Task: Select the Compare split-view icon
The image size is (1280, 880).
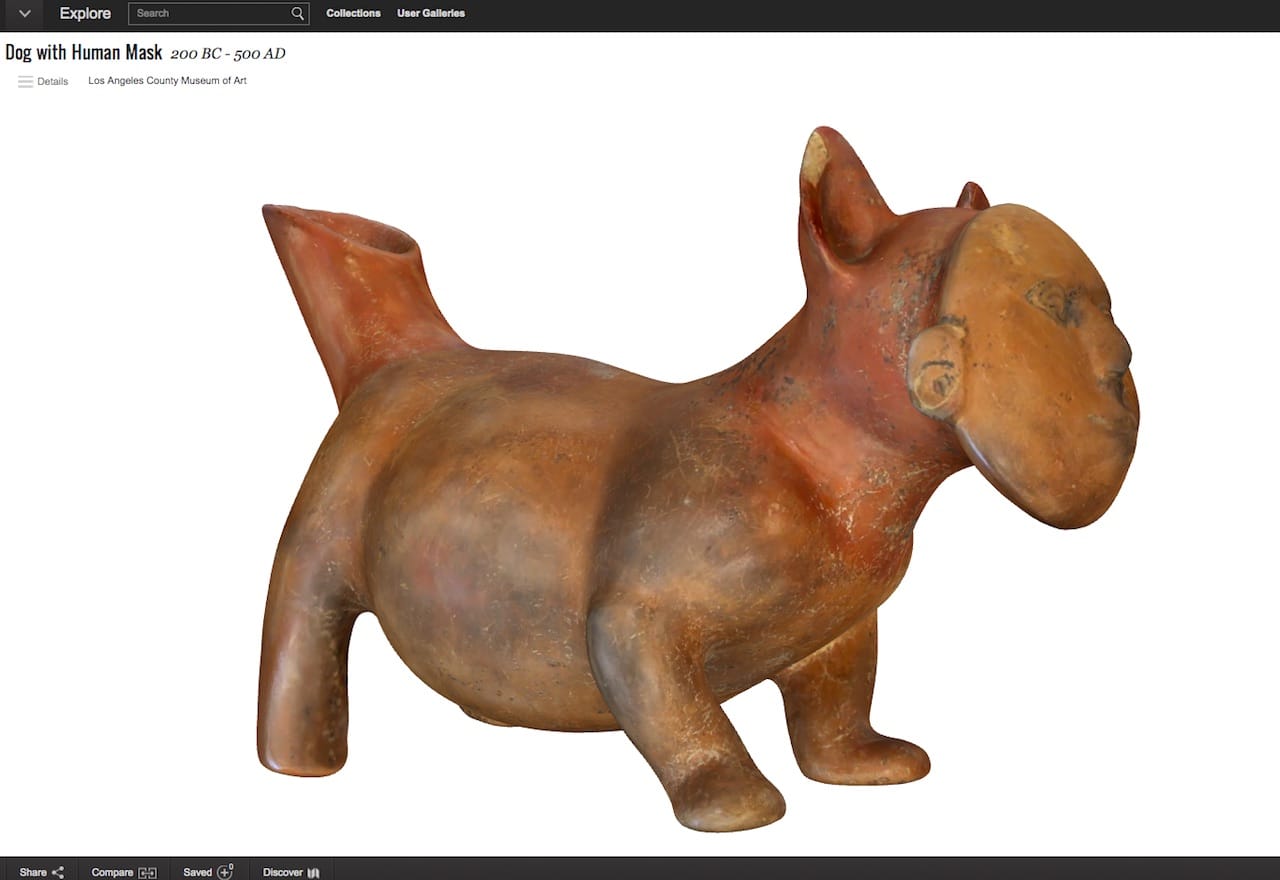Action: (145, 871)
